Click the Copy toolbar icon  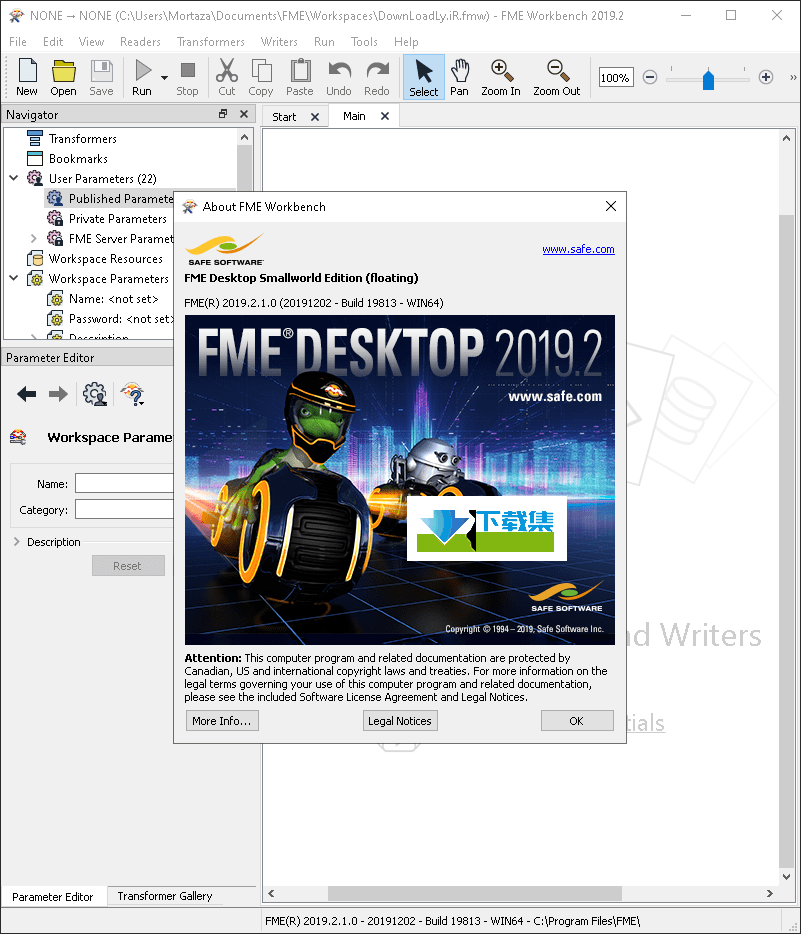tap(261, 77)
